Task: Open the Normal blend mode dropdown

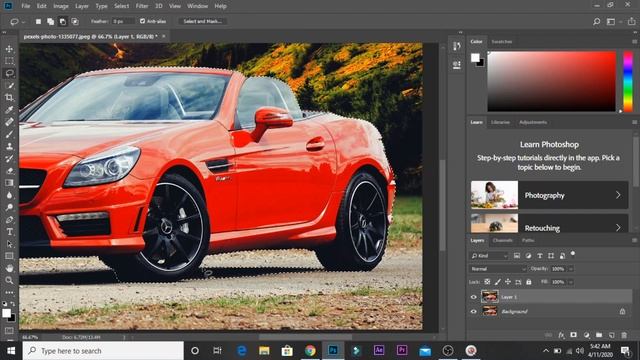Action: pyautogui.click(x=498, y=269)
